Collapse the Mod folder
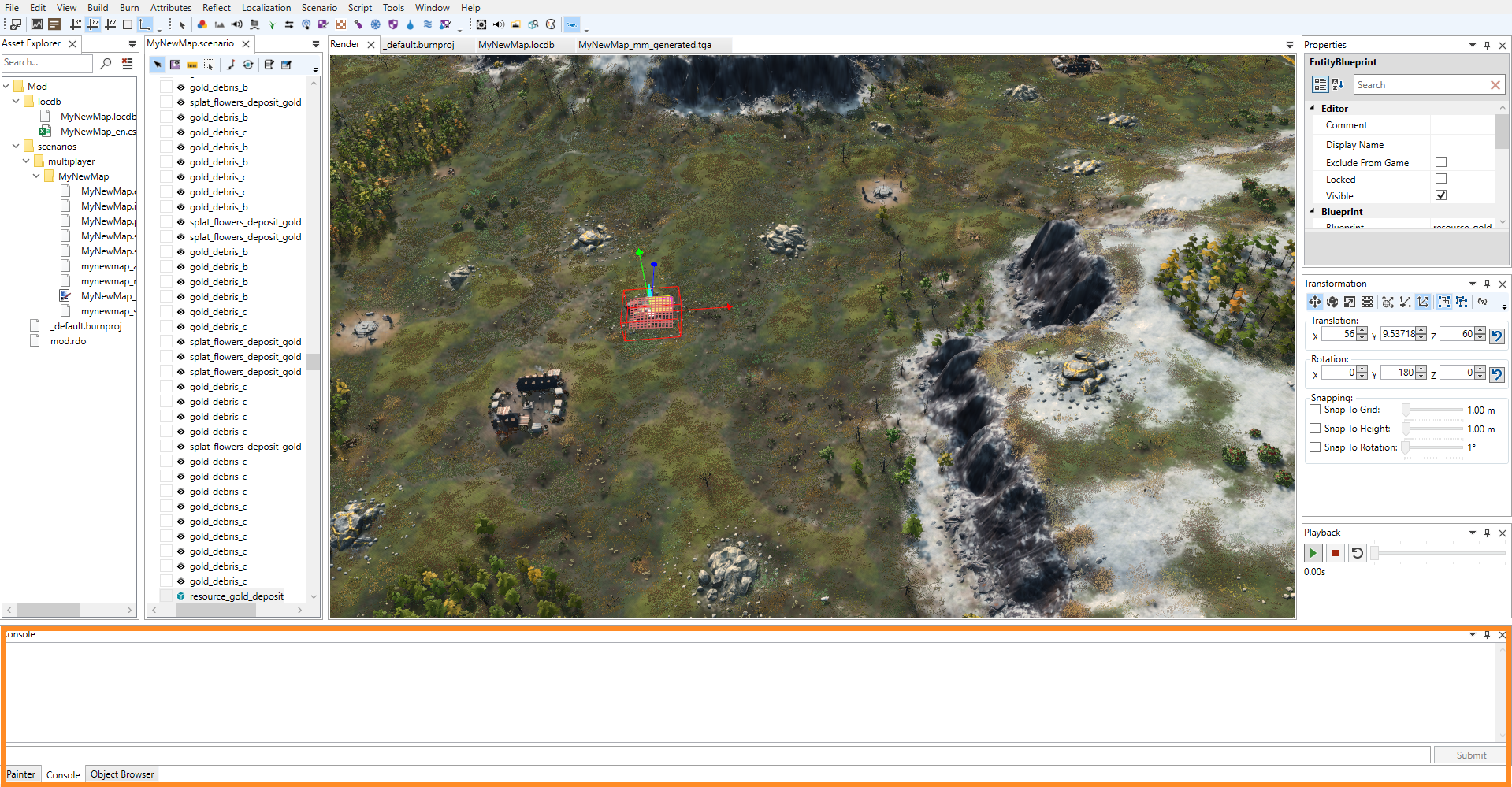This screenshot has width=1512, height=787. point(6,86)
